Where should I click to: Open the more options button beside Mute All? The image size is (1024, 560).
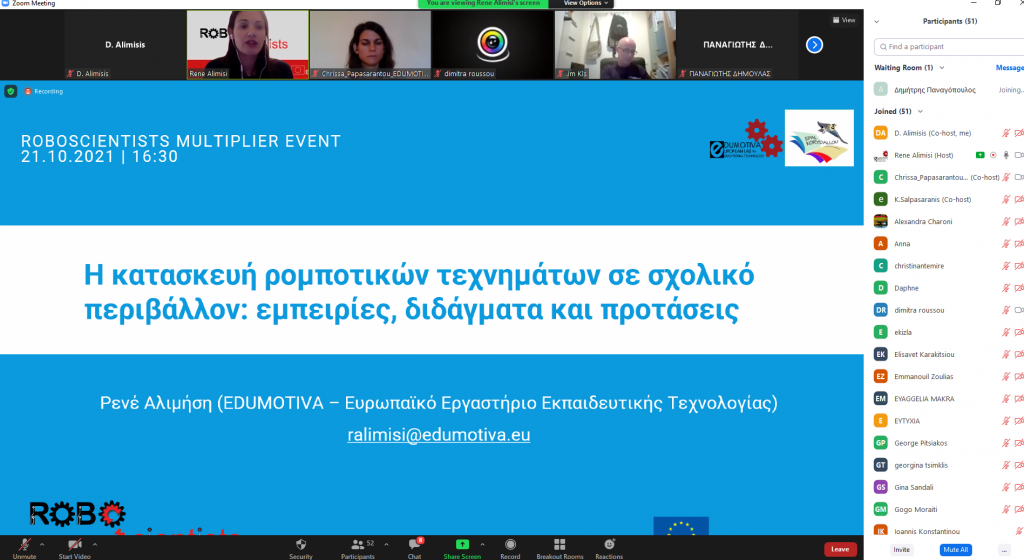pyautogui.click(x=1004, y=550)
